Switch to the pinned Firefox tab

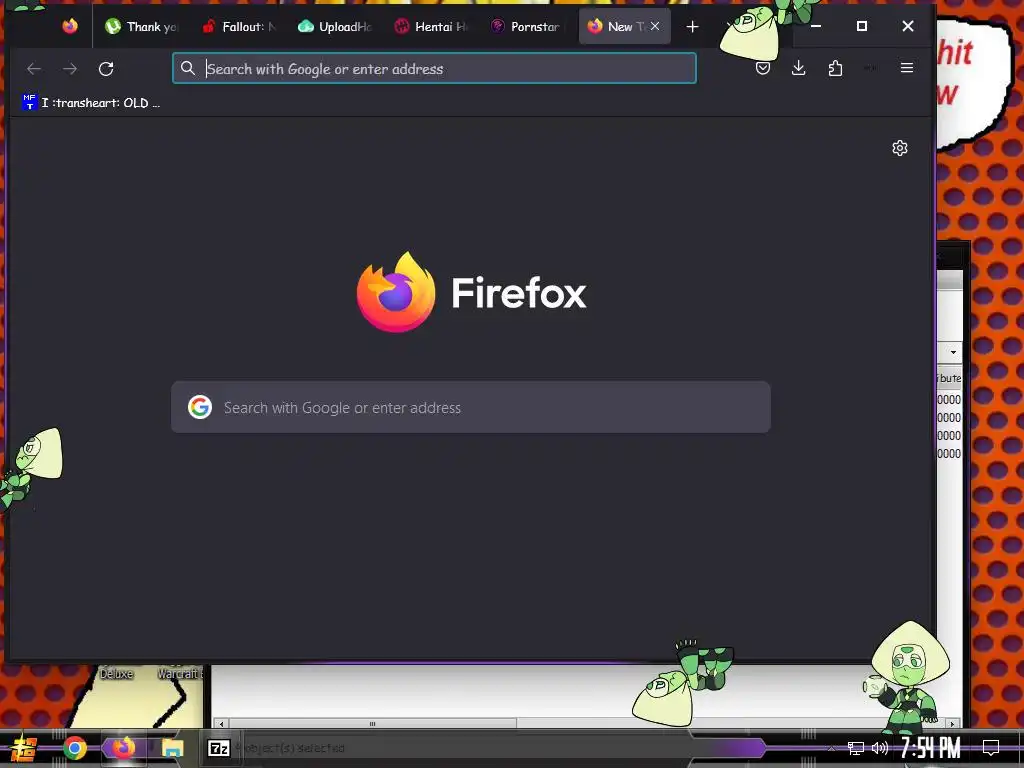point(70,26)
